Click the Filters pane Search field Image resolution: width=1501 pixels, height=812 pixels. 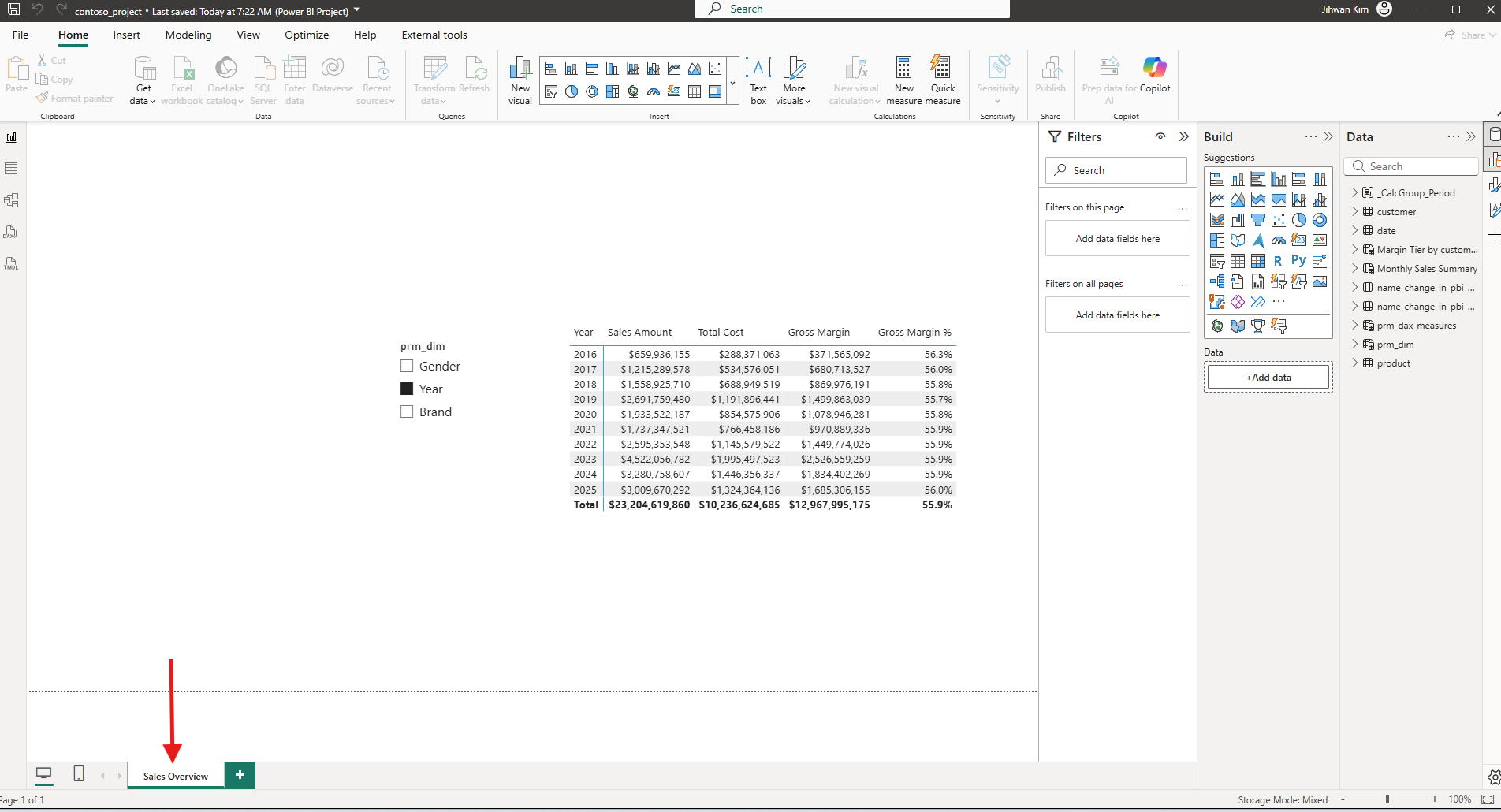[x=1116, y=170]
